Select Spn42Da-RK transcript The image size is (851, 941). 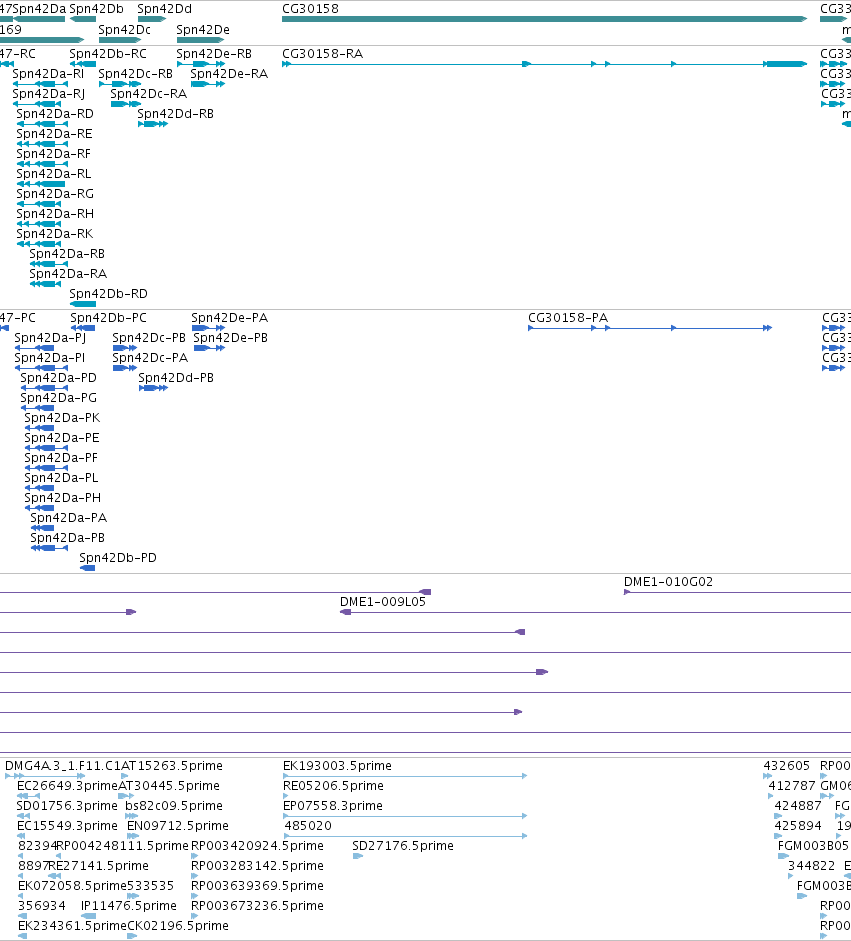pos(55,233)
